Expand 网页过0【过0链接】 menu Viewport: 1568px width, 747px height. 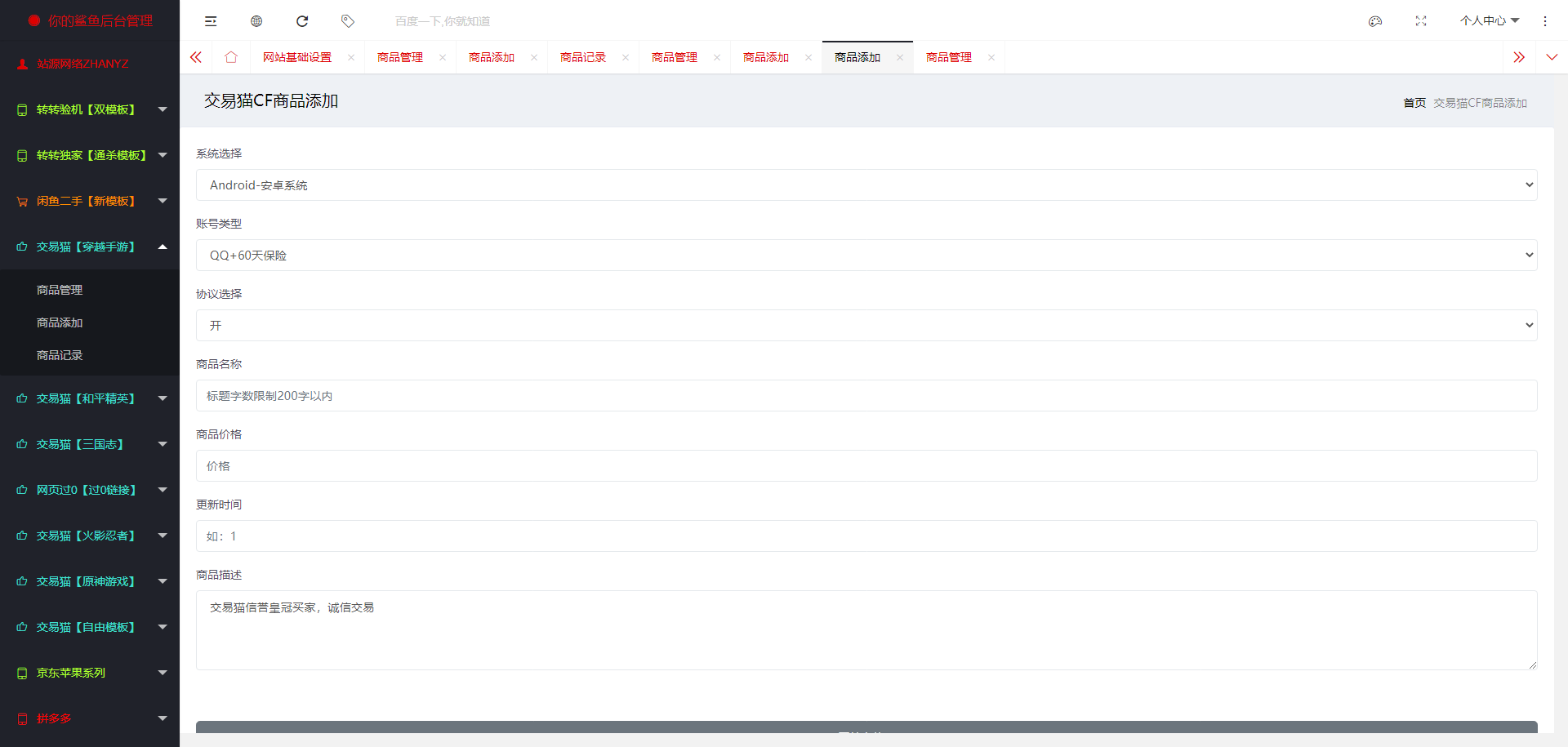90,490
